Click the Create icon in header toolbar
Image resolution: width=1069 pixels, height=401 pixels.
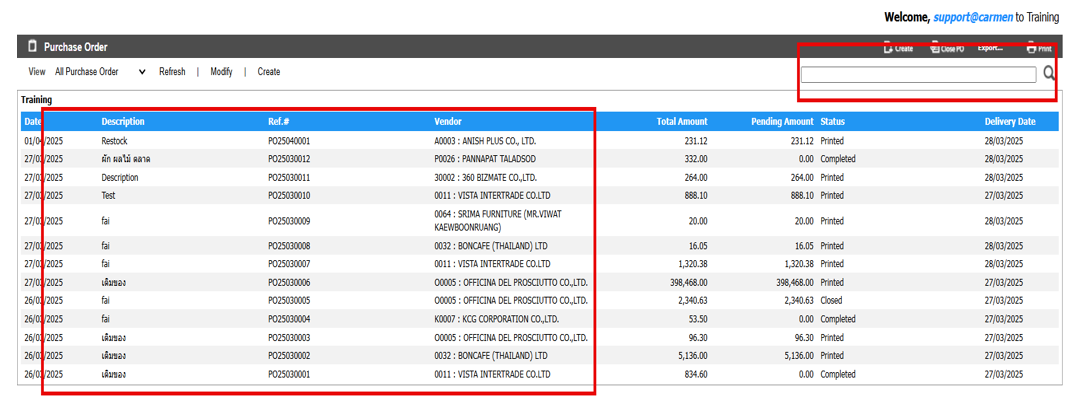pos(898,48)
